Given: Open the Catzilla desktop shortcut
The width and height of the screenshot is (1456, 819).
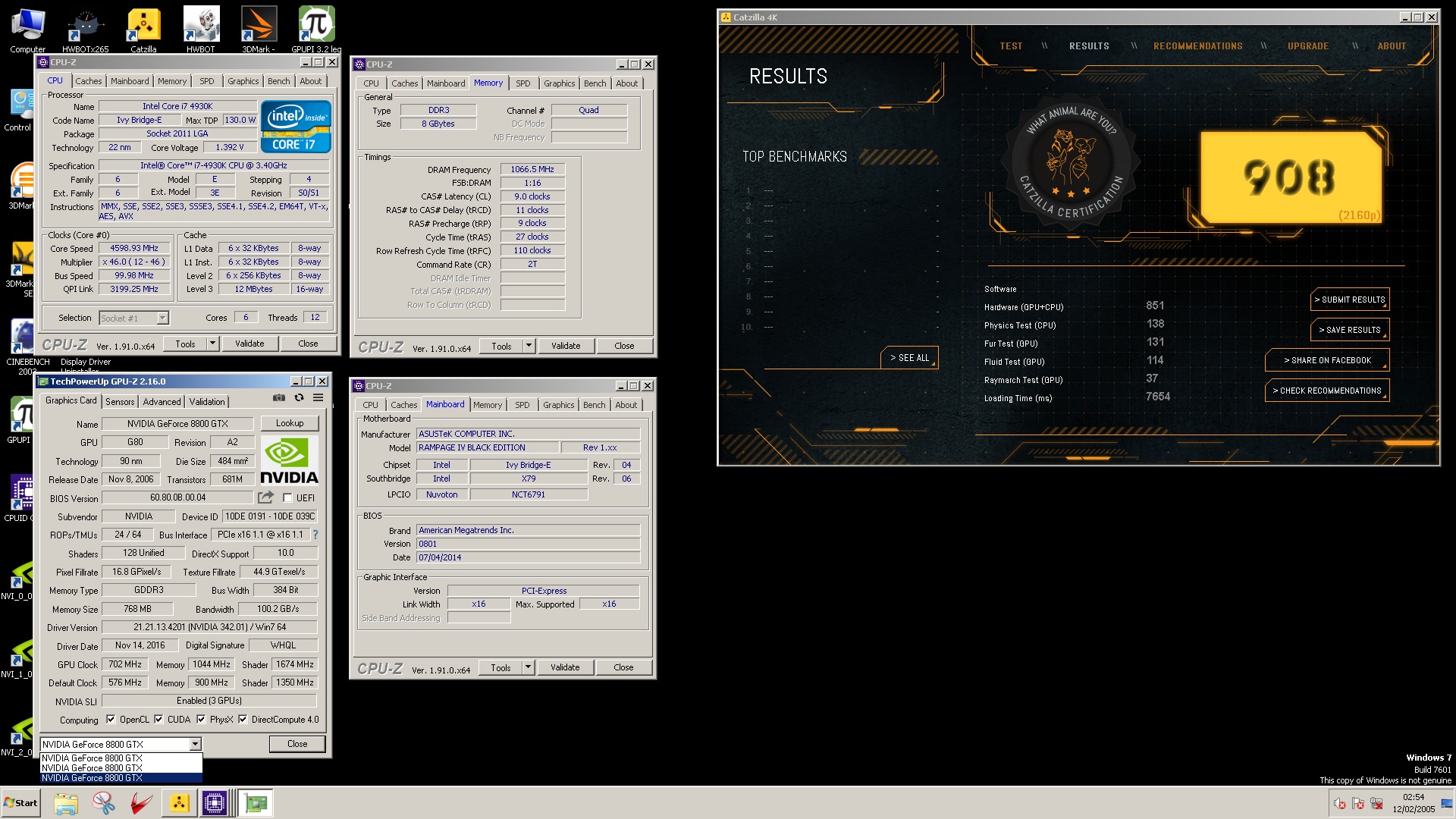Looking at the screenshot, I should click(x=143, y=30).
